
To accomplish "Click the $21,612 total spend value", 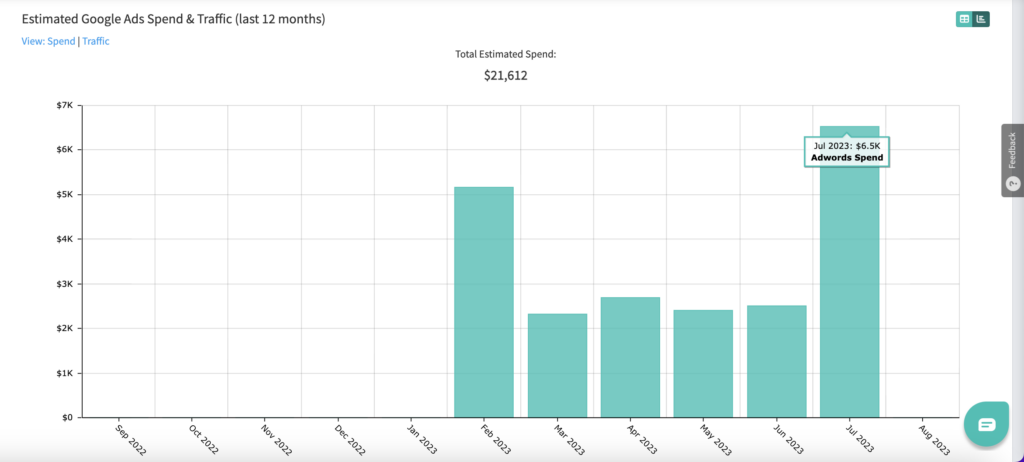I will (x=505, y=76).
